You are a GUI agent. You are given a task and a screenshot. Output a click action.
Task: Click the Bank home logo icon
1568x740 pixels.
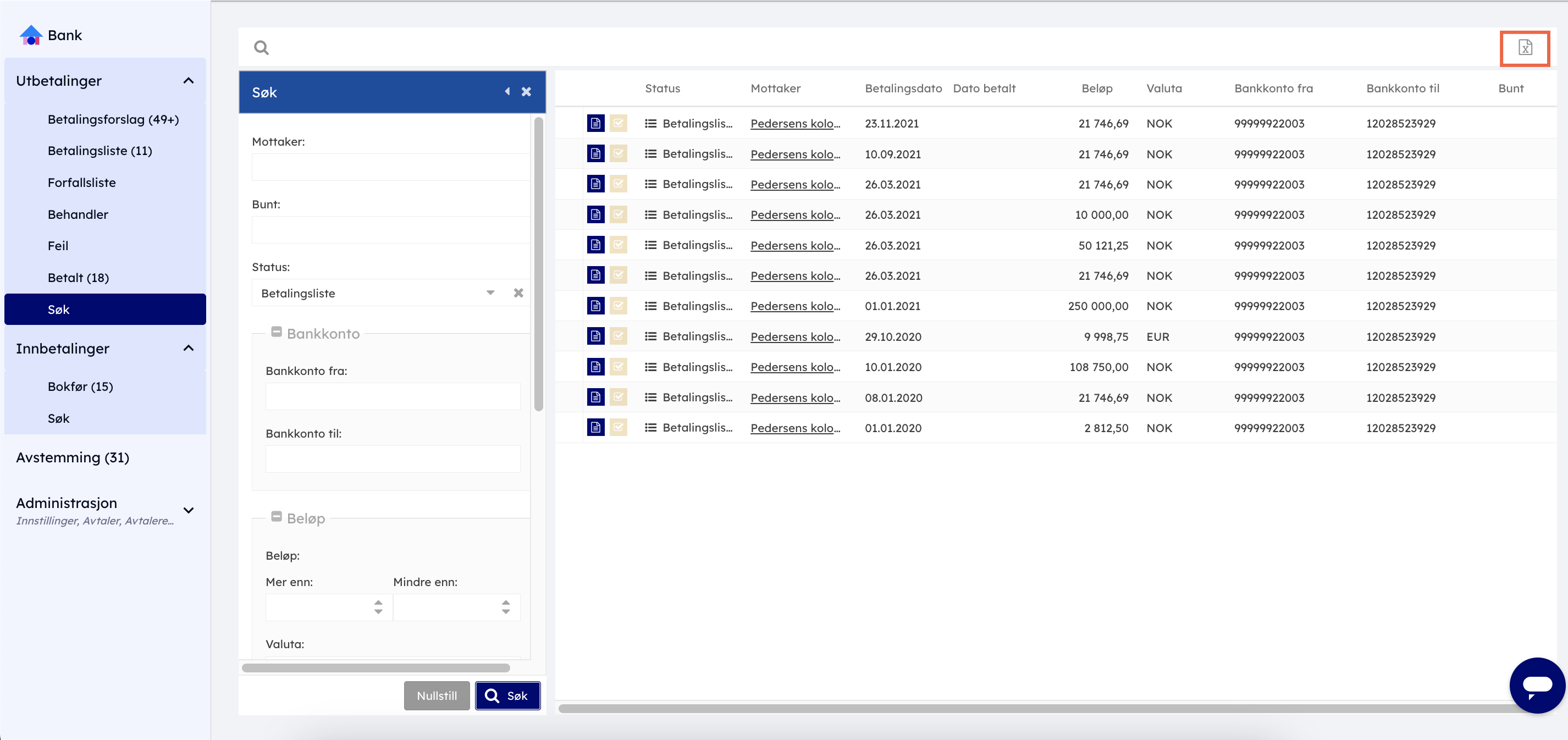pos(30,35)
